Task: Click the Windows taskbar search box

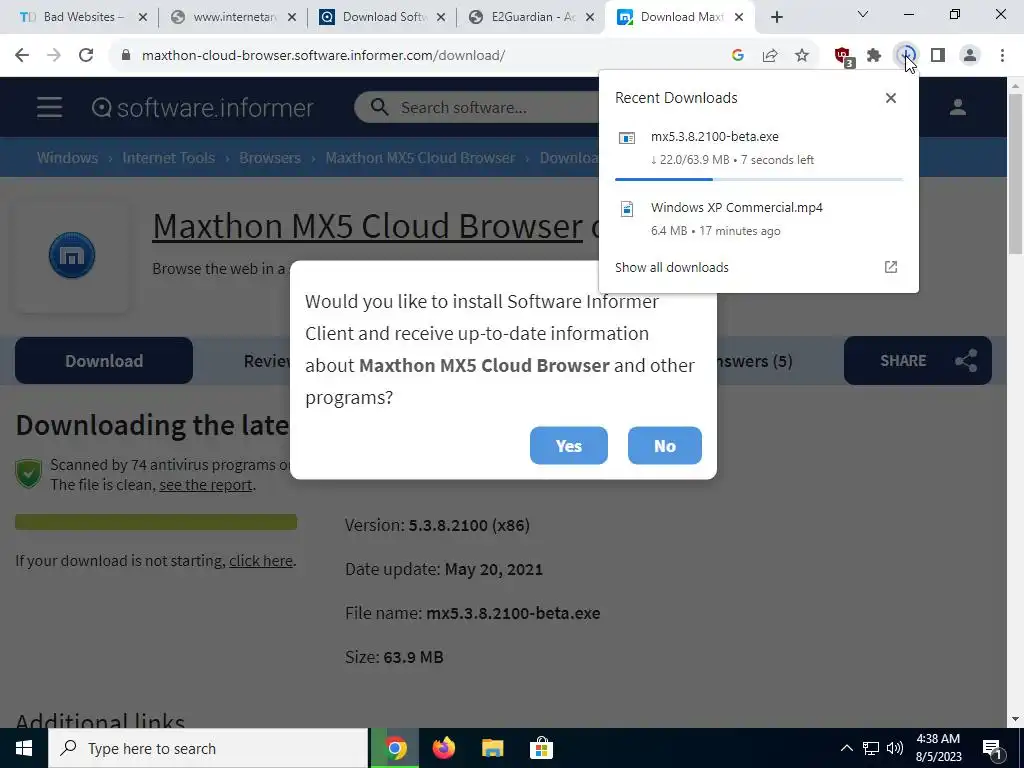Action: pyautogui.click(x=208, y=748)
